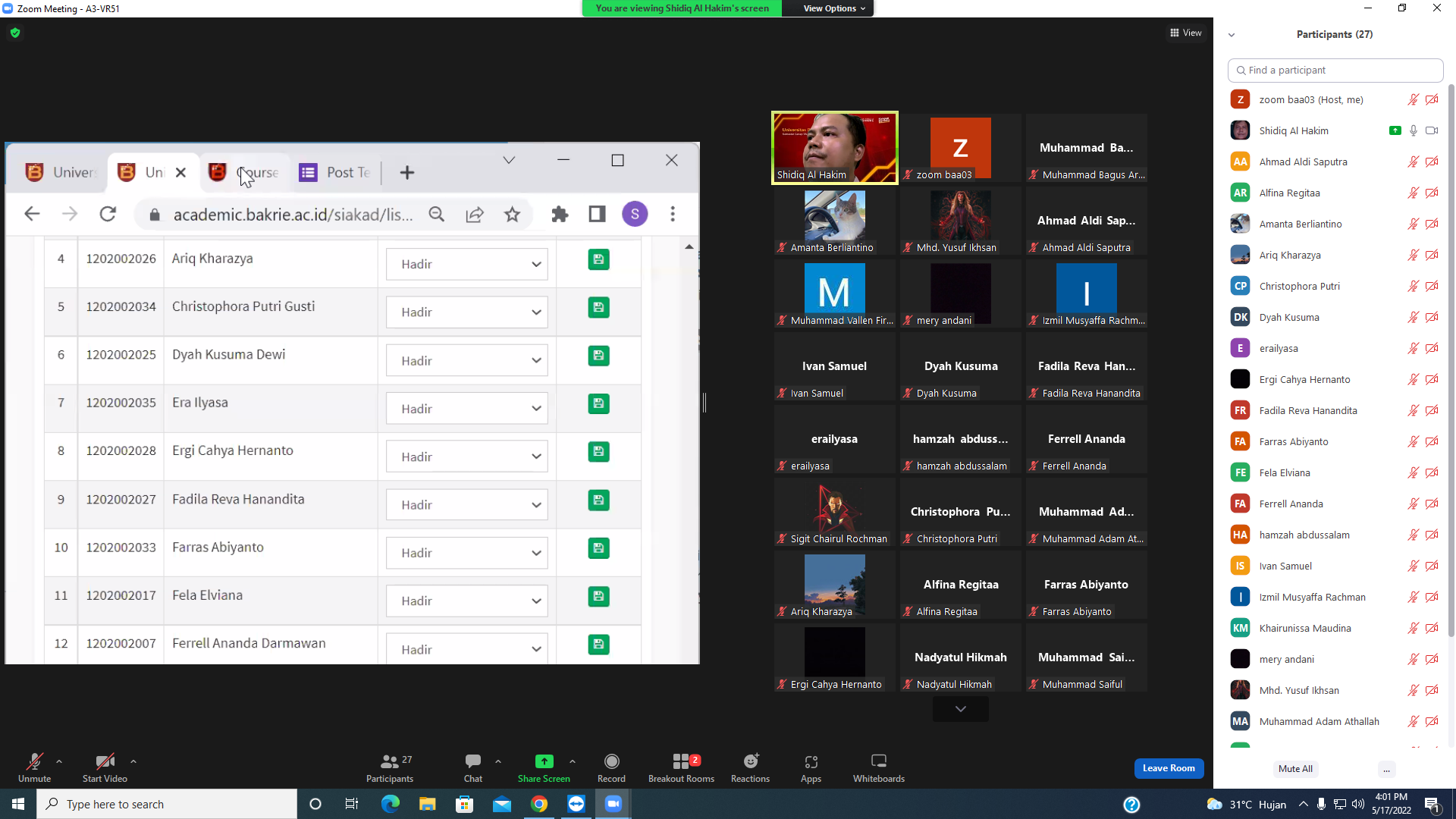Go back in the shared browser
The height and width of the screenshot is (819, 1456).
pyautogui.click(x=32, y=215)
